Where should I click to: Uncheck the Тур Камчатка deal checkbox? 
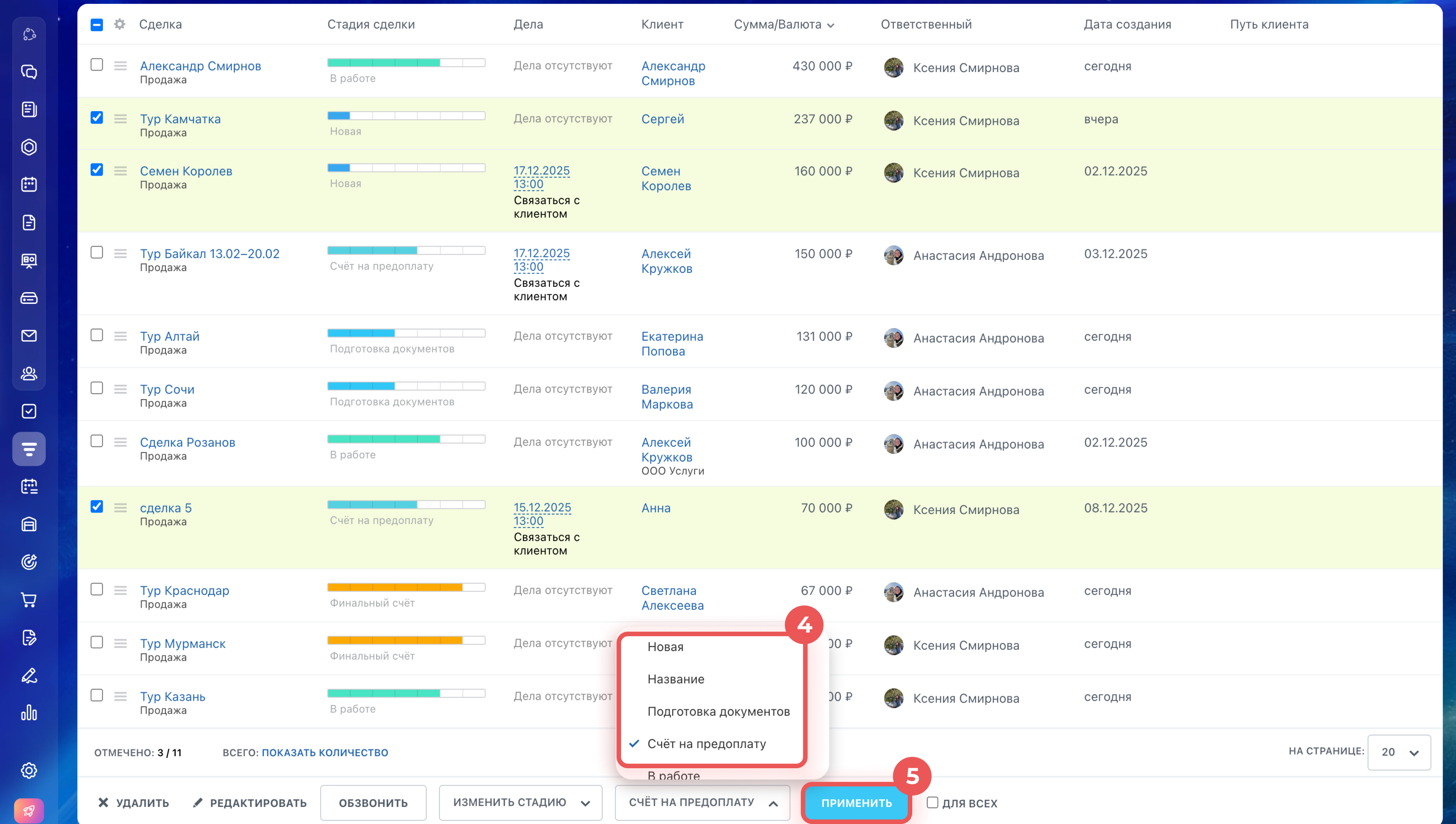97,118
